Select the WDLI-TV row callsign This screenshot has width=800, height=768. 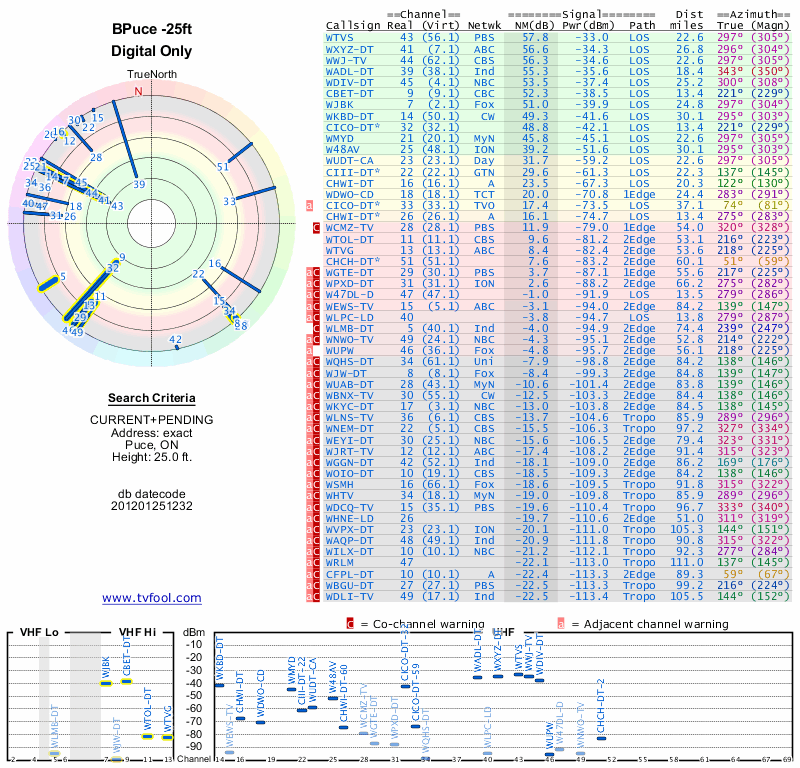[x=350, y=597]
